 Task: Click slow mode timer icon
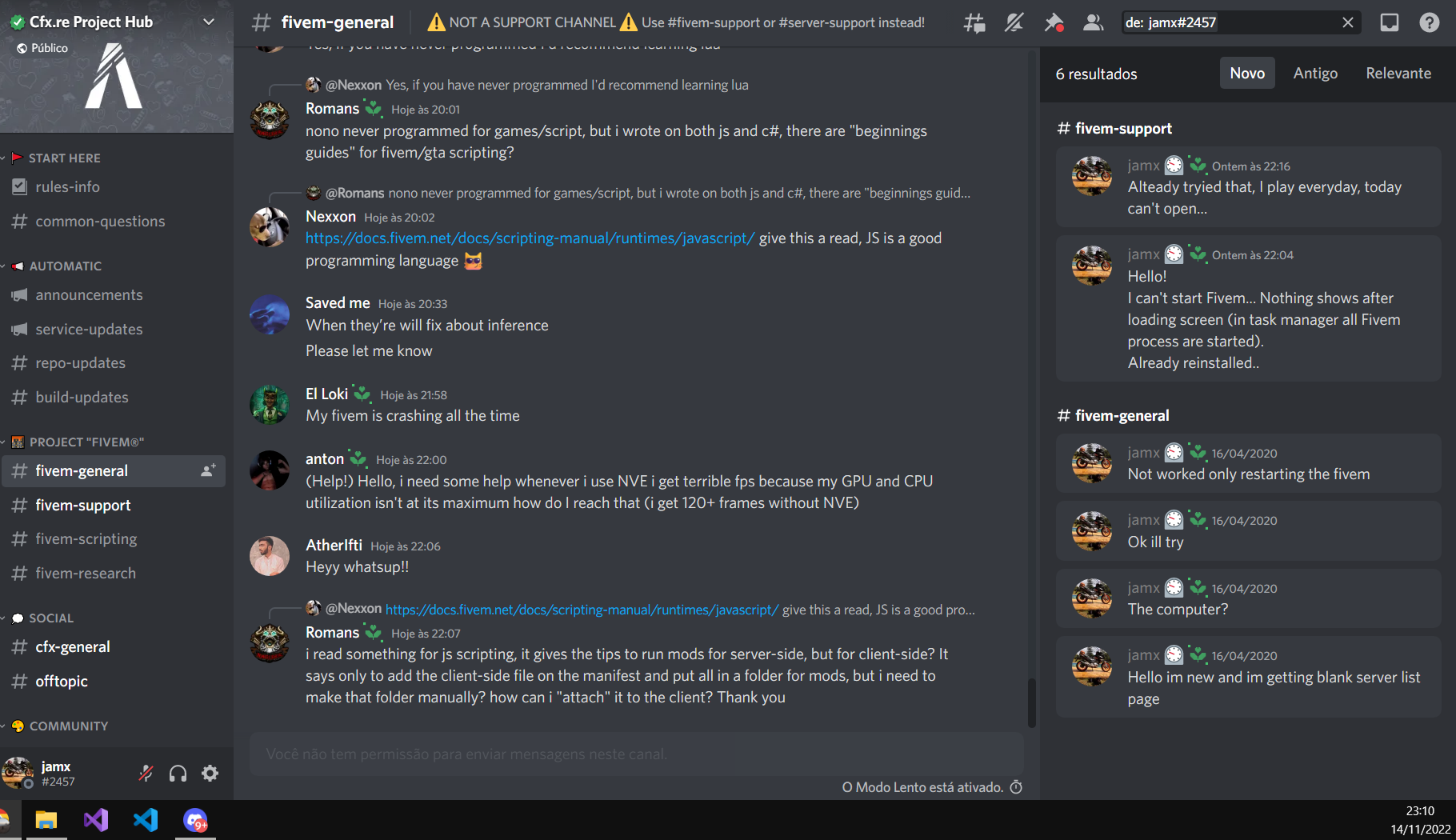[x=1016, y=787]
